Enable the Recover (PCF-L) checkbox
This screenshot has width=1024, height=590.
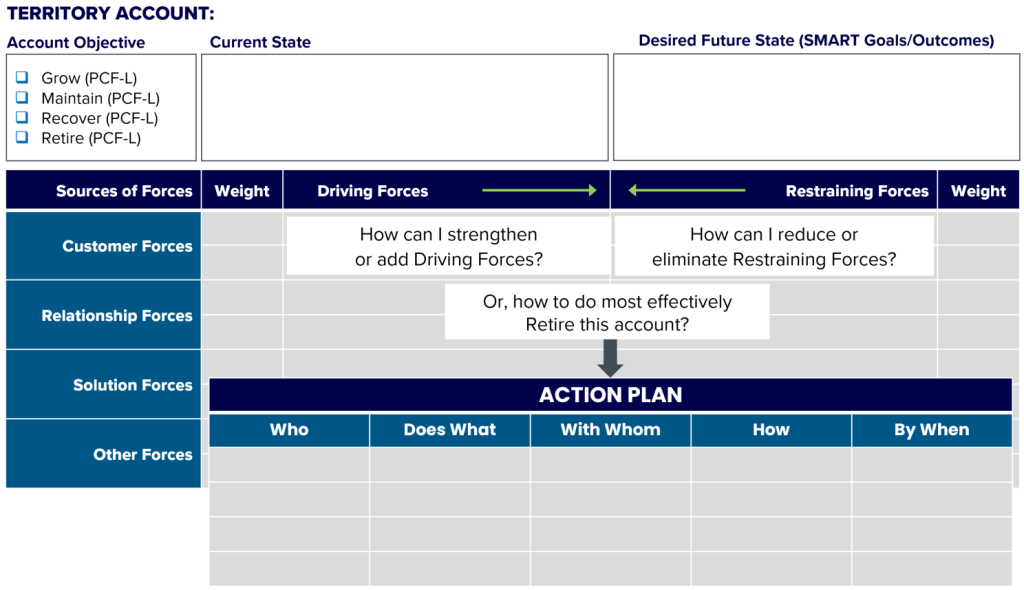click(22, 117)
